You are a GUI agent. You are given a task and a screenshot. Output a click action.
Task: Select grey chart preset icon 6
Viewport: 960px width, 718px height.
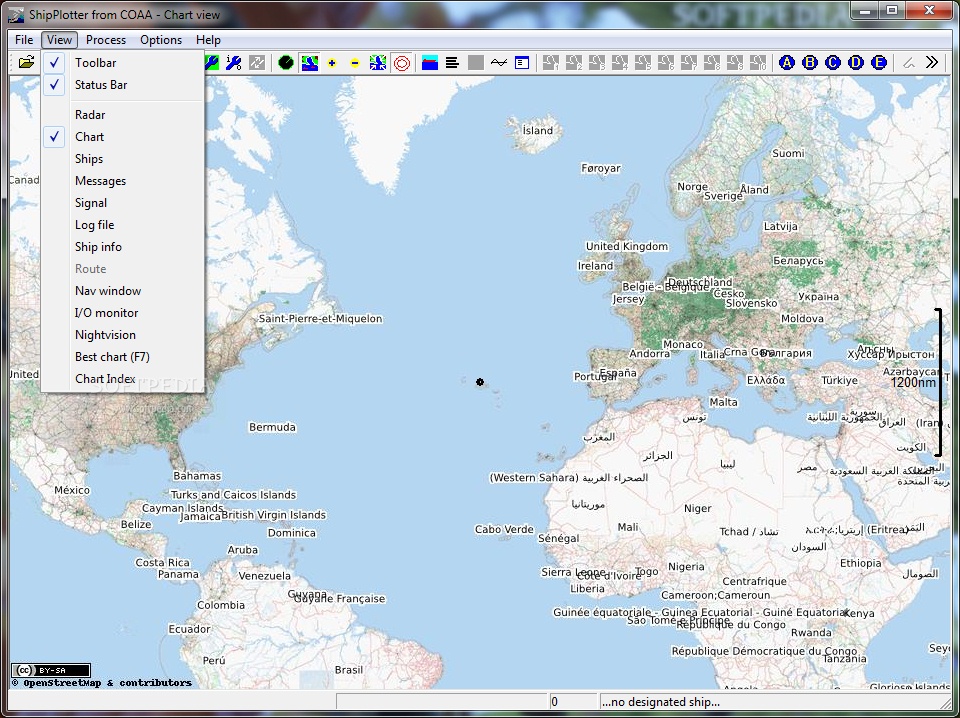tap(666, 62)
